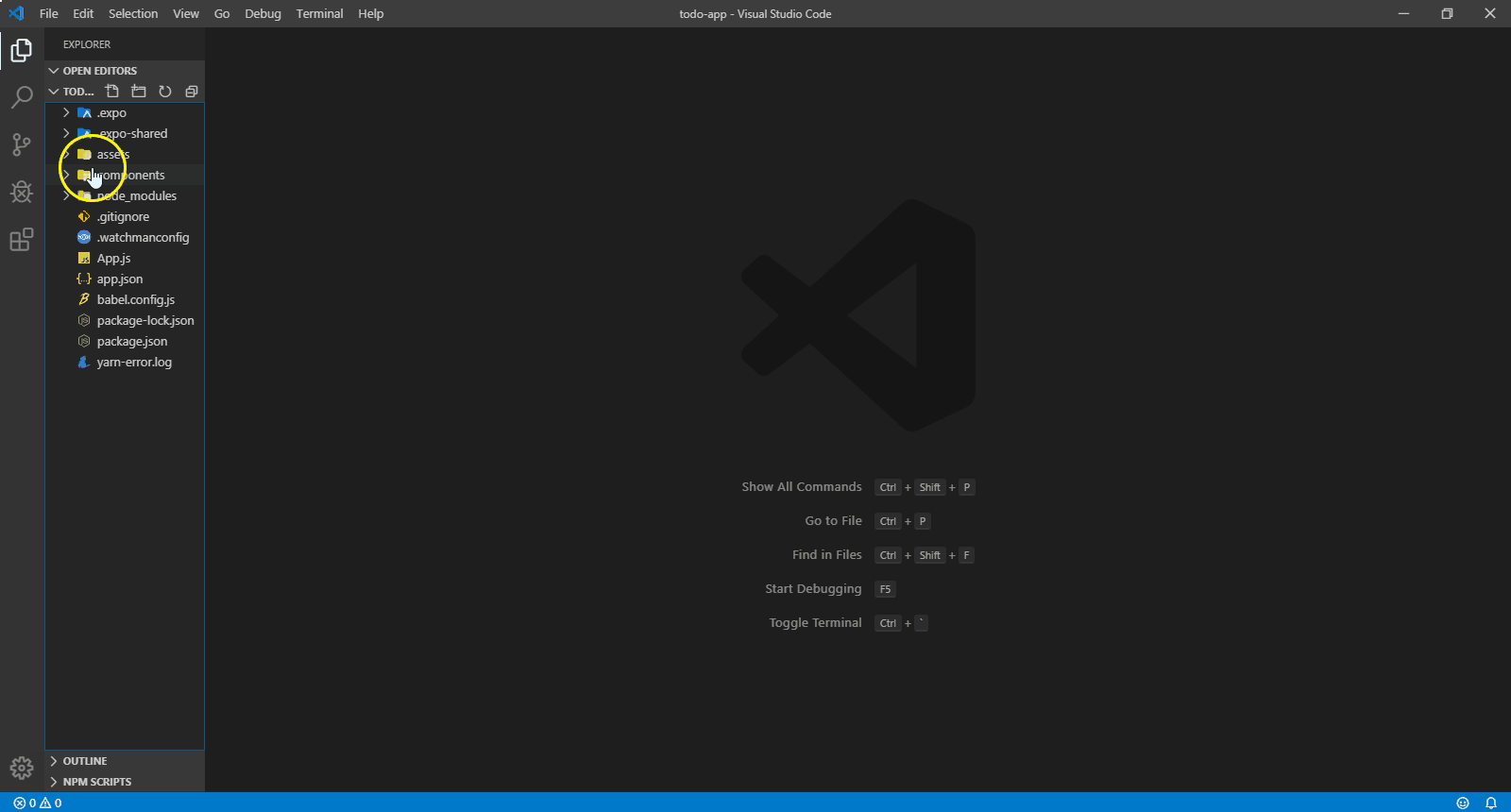The width and height of the screenshot is (1511, 812).
Task: Open the Selection menu
Action: [x=133, y=13]
